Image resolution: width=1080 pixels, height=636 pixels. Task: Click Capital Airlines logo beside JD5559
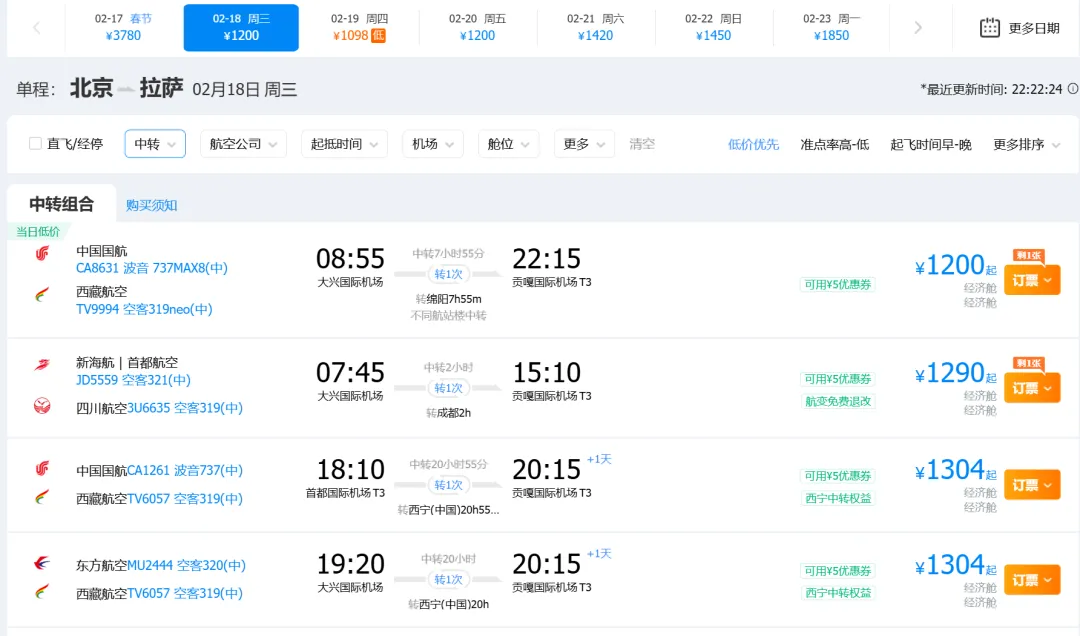click(x=42, y=364)
